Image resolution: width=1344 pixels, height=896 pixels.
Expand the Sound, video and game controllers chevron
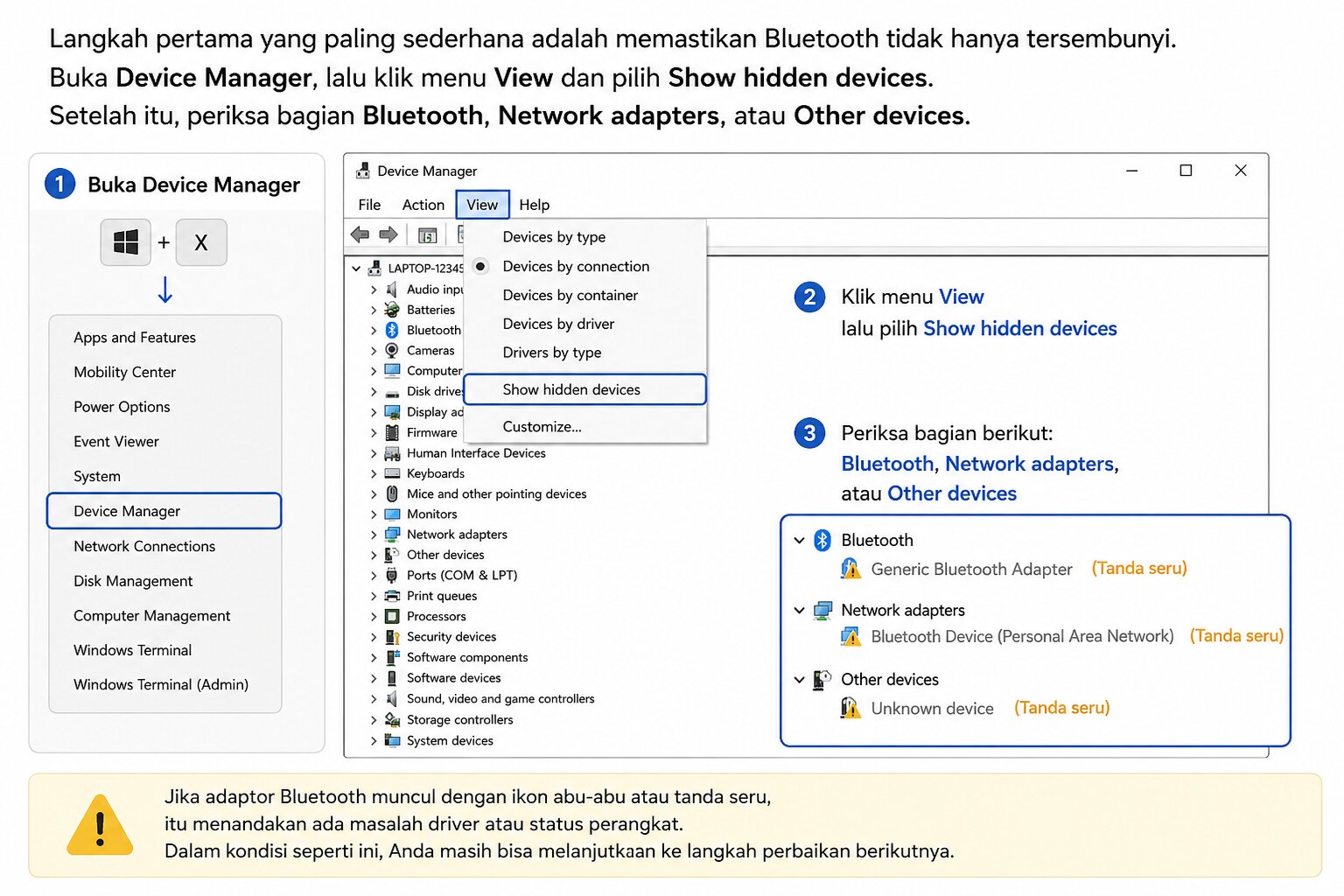point(374,699)
